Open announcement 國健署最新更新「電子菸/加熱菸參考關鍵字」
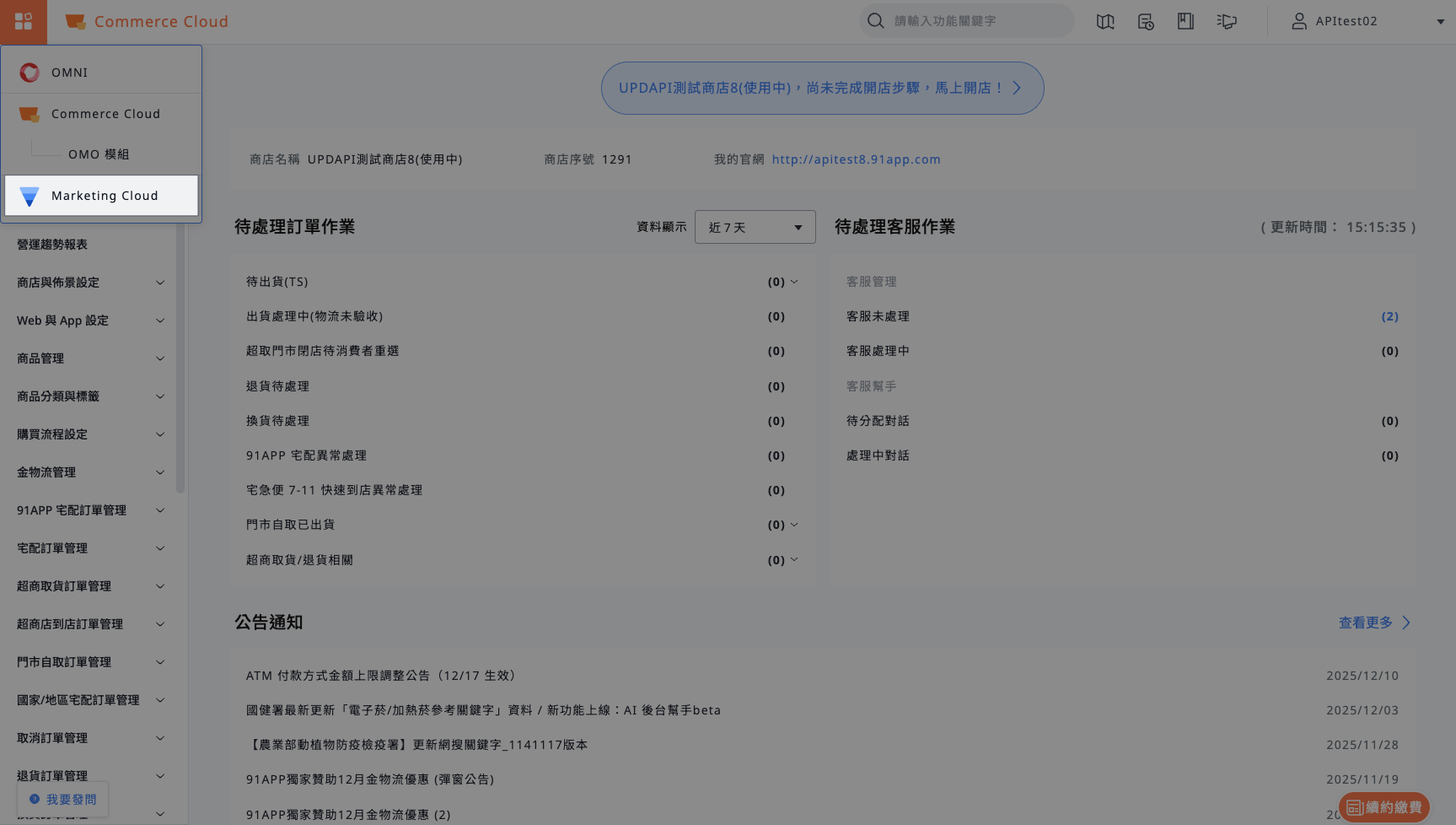 point(484,710)
